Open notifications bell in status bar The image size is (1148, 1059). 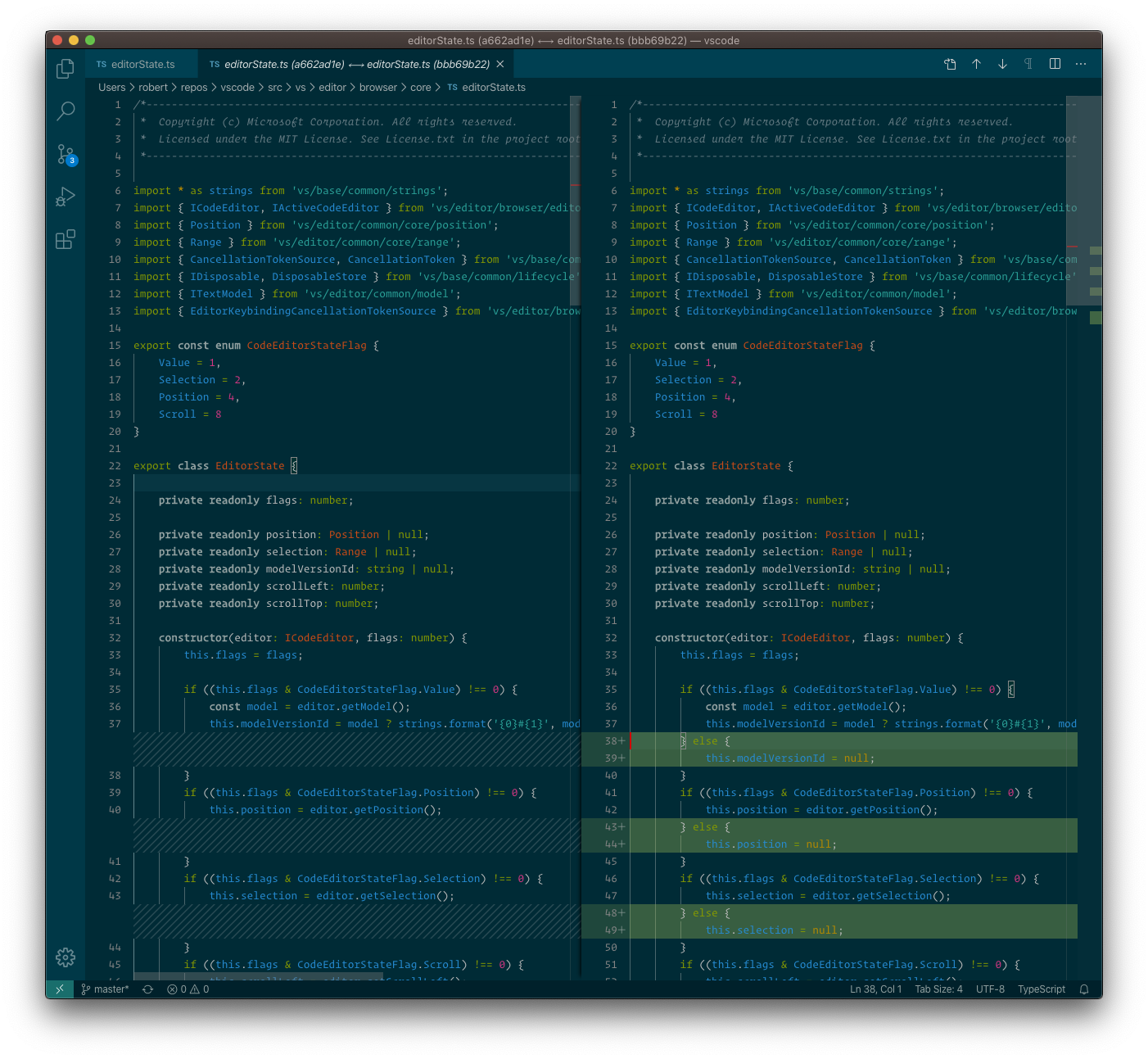1084,989
